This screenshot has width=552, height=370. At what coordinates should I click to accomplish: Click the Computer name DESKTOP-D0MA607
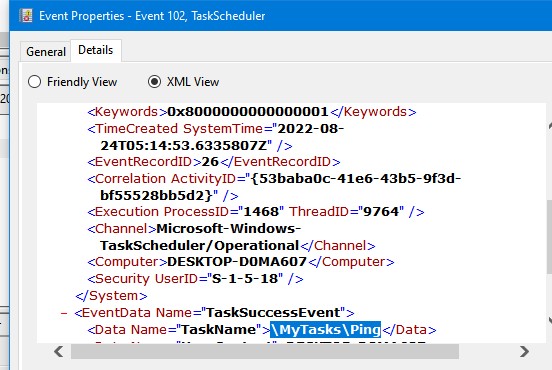point(237,262)
